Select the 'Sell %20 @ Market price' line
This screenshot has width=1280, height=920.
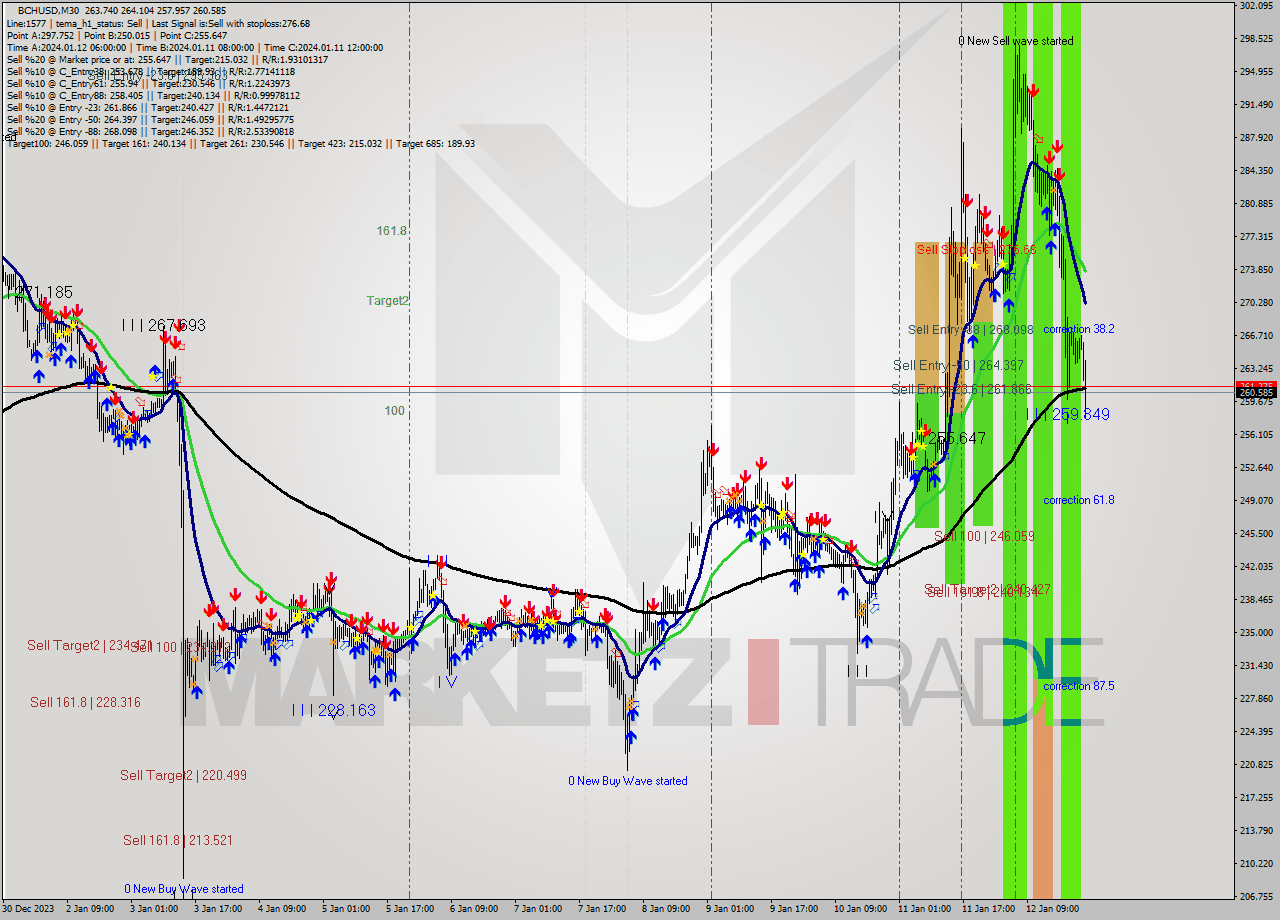click(167, 59)
